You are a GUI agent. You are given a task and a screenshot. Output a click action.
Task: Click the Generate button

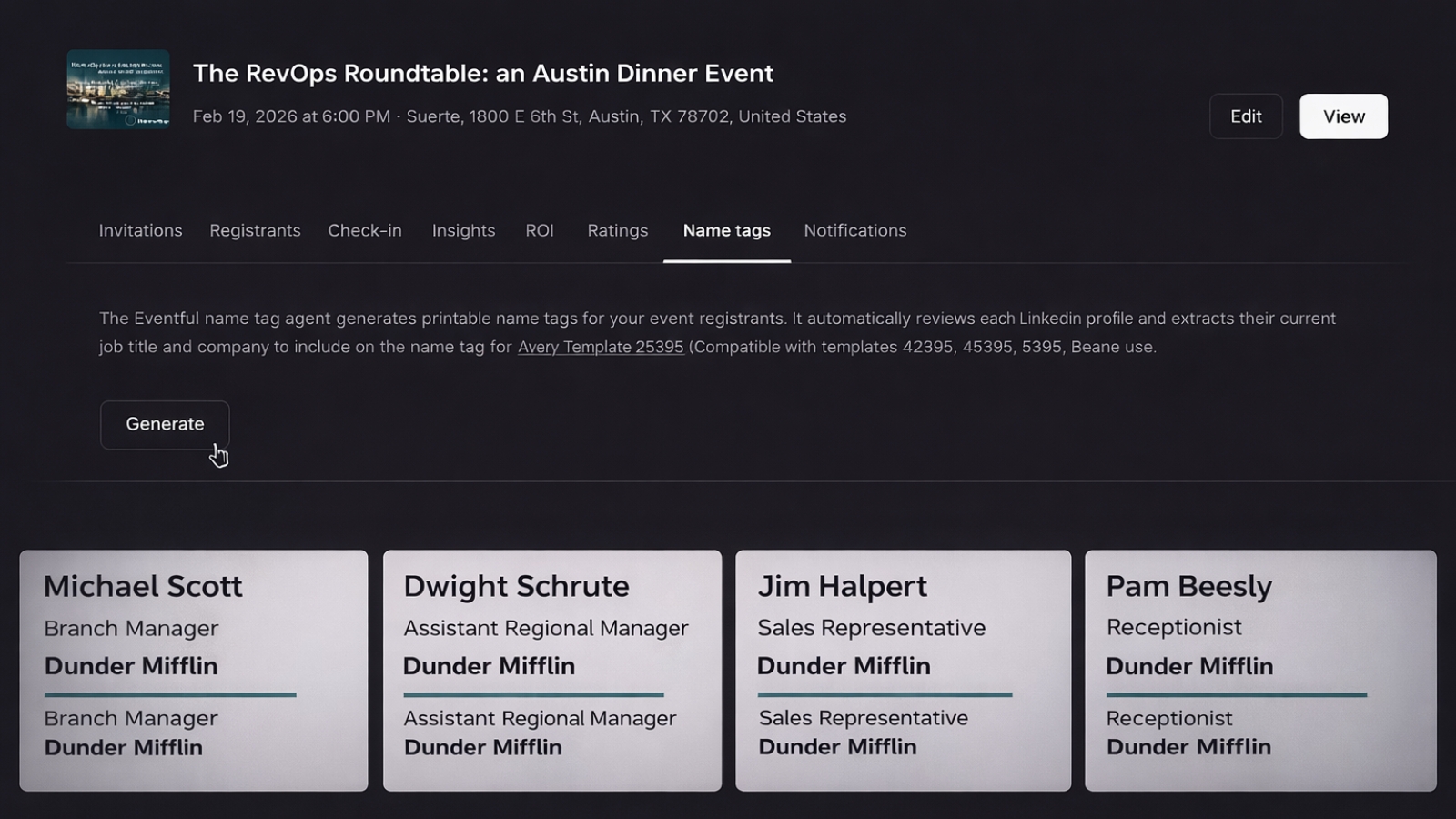(x=165, y=425)
